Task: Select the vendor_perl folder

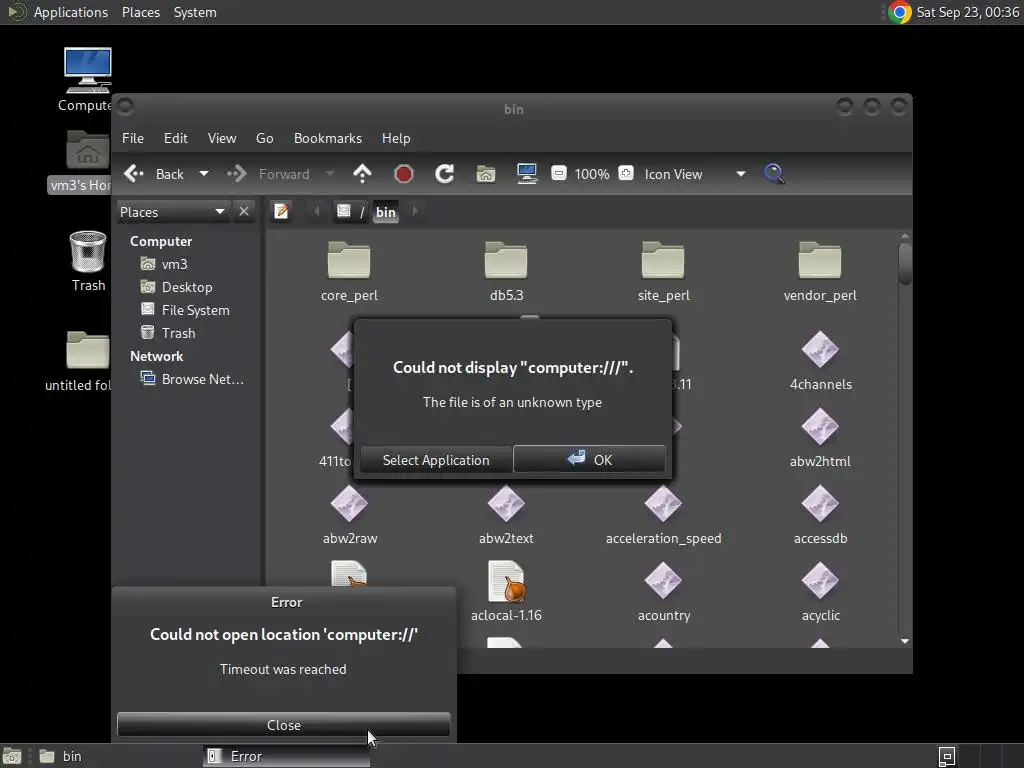Action: pos(820,271)
